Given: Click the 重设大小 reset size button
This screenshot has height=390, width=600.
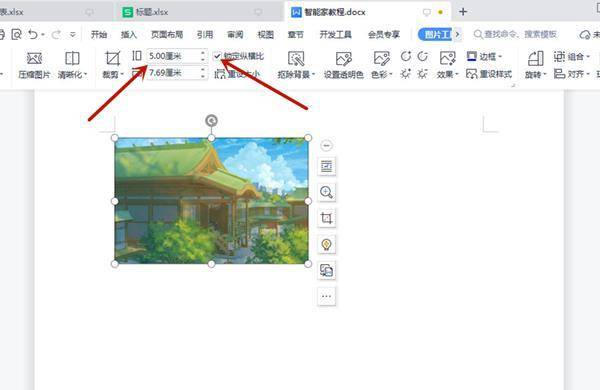Looking at the screenshot, I should (237, 74).
